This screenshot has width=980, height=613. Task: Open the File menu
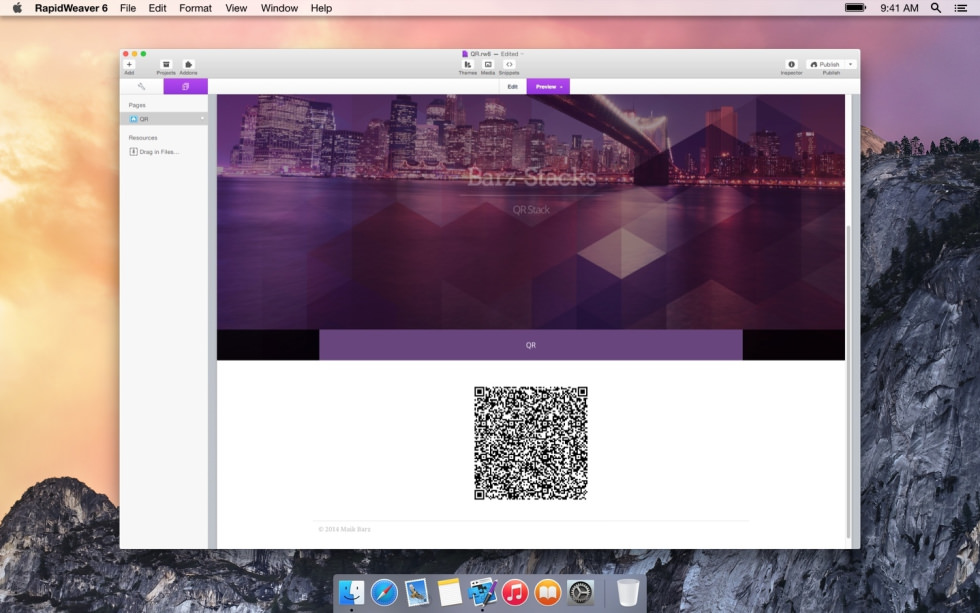pyautogui.click(x=128, y=8)
